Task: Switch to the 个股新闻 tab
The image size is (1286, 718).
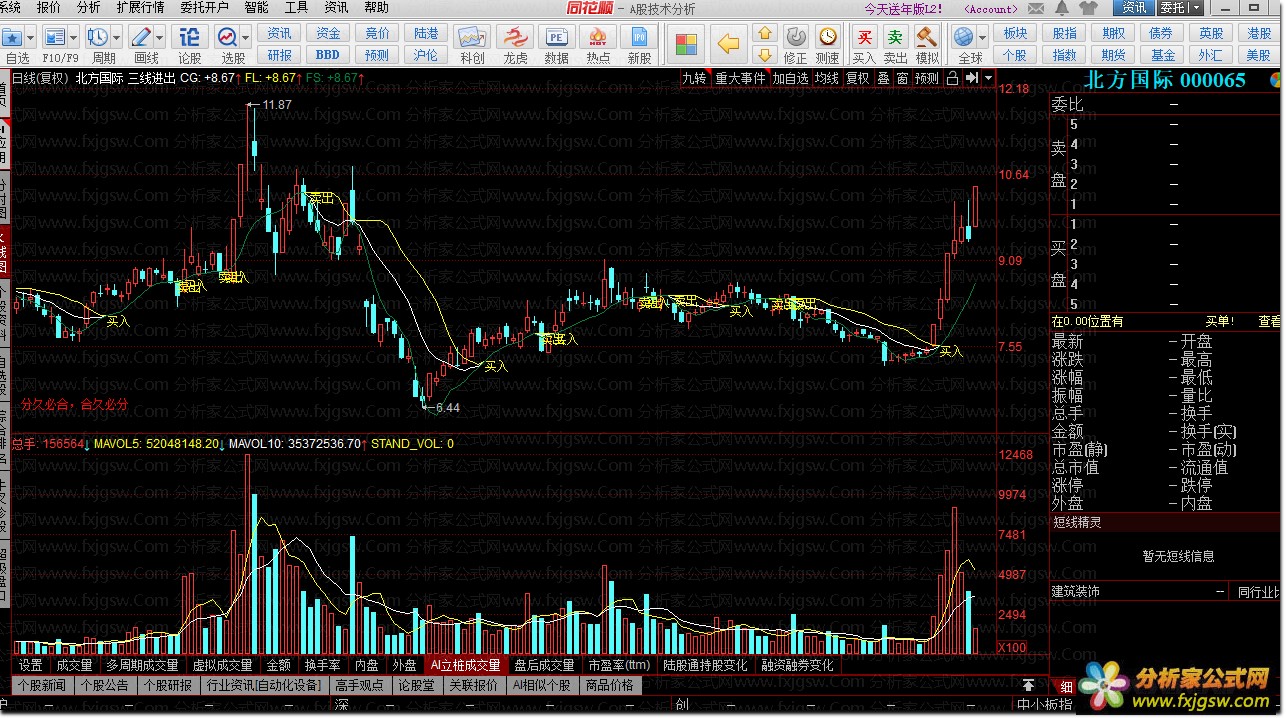Action: [x=42, y=685]
